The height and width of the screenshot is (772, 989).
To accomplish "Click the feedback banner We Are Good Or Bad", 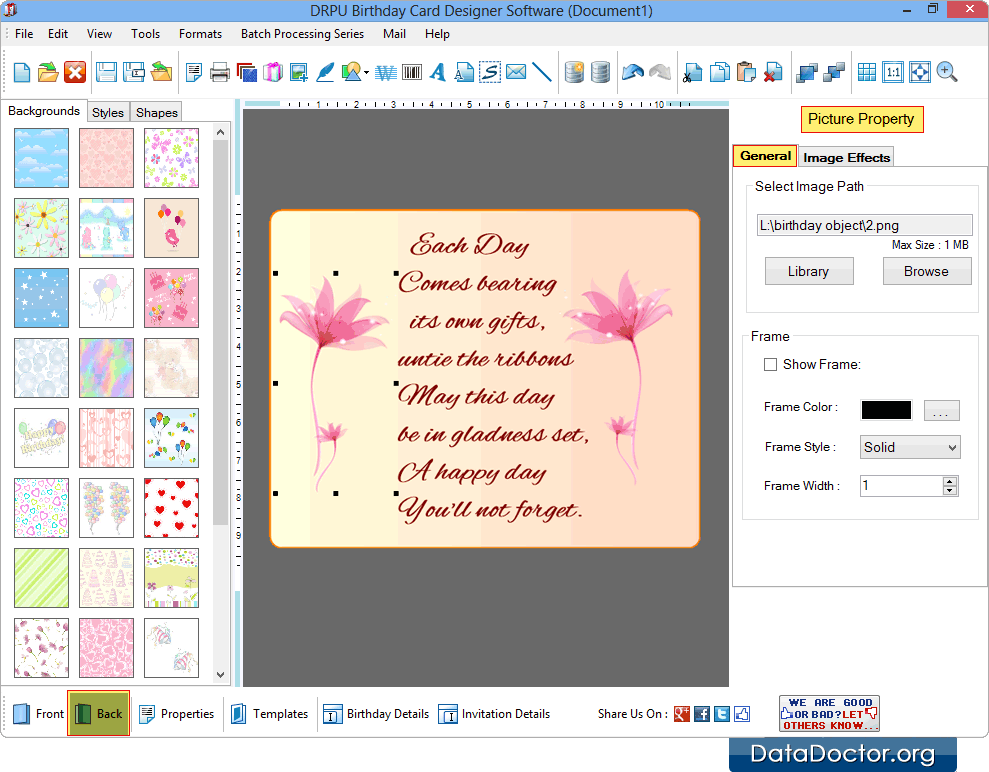I will [x=829, y=714].
